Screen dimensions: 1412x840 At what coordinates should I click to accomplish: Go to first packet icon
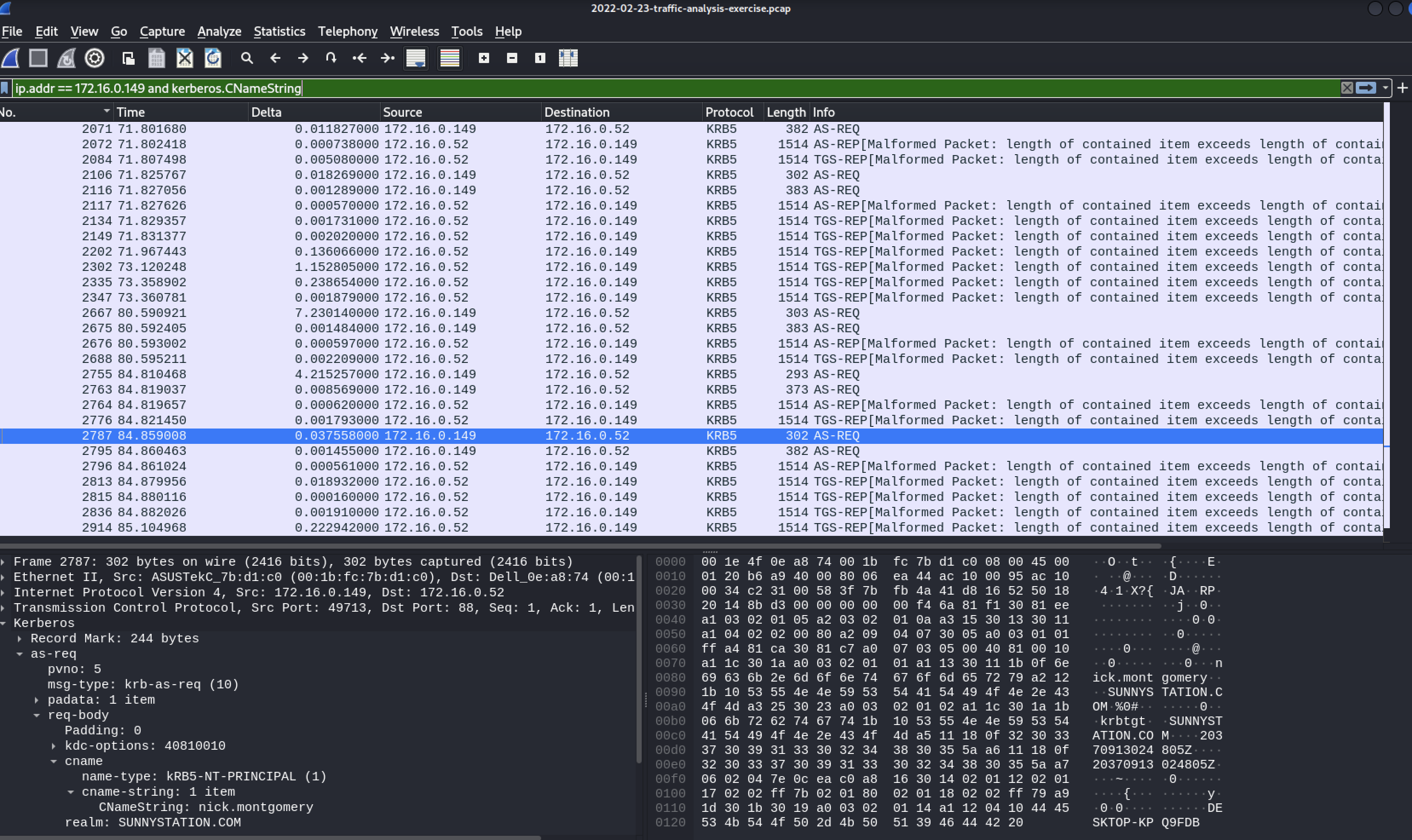[360, 58]
